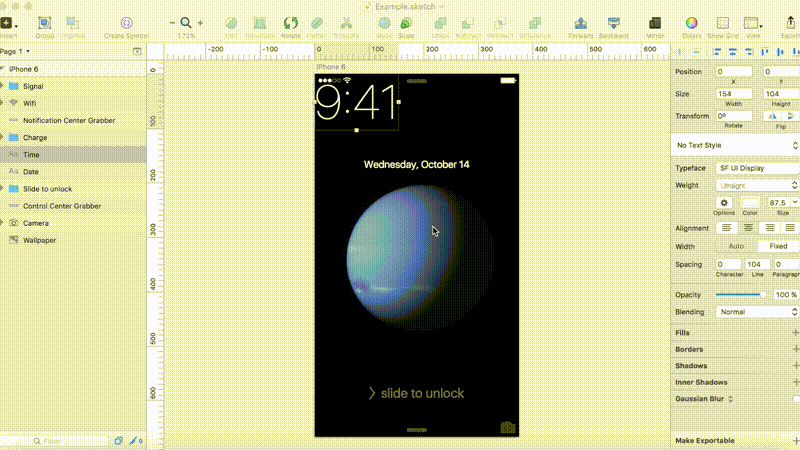Apply the Subtract boolean operation

pos(467,23)
